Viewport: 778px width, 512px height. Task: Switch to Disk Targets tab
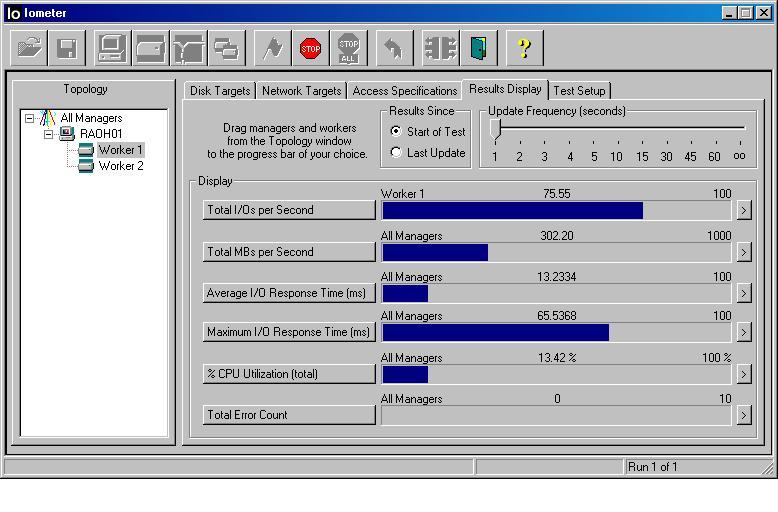click(x=220, y=91)
